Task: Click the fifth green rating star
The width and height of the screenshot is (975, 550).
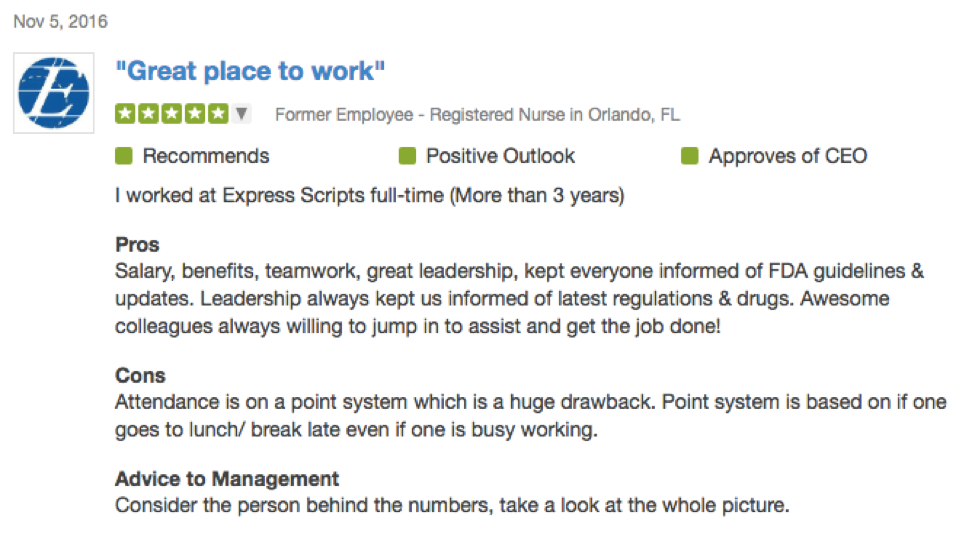Action: click(x=218, y=114)
